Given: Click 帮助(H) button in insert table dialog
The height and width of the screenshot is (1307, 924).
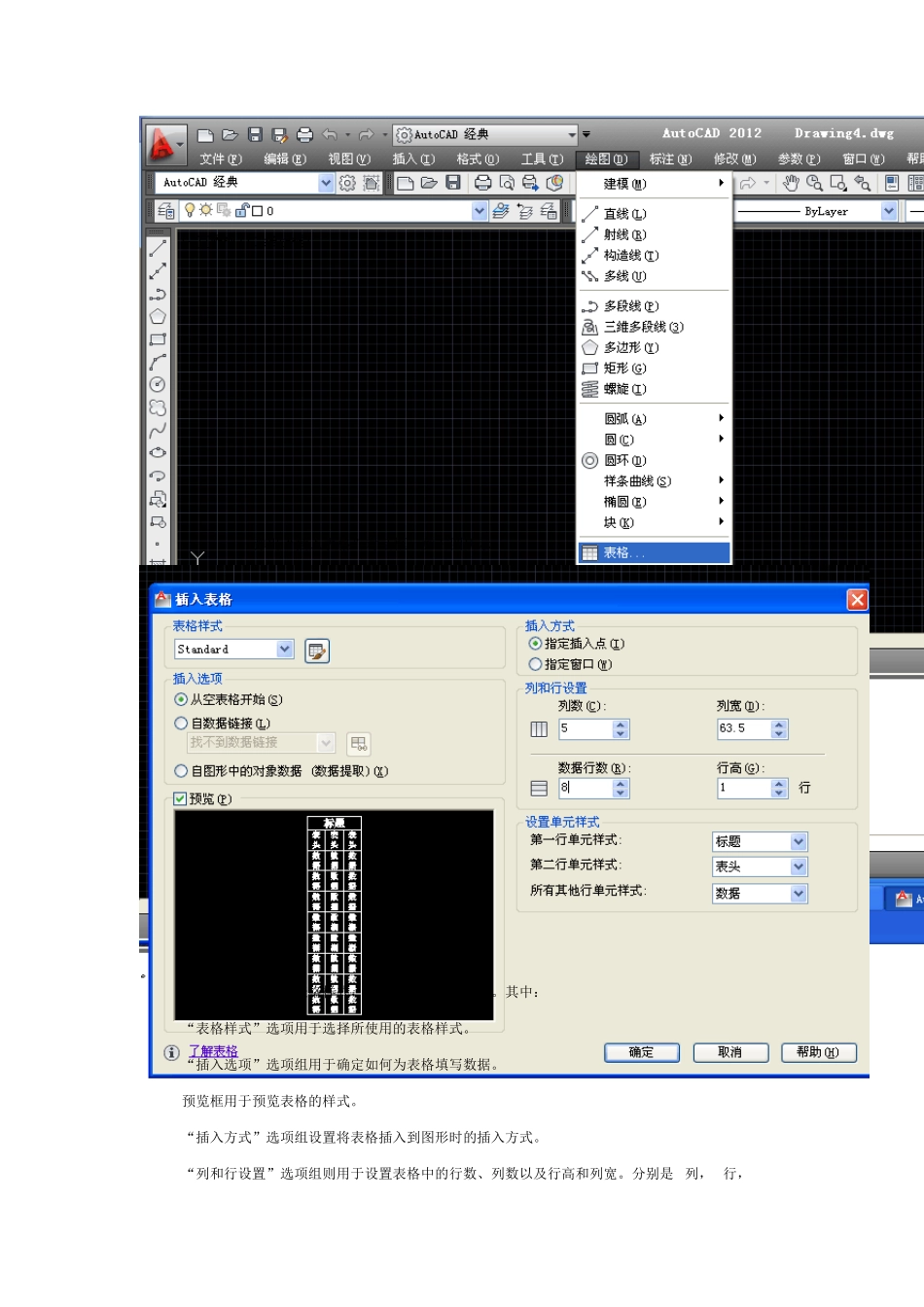Looking at the screenshot, I should [819, 1052].
